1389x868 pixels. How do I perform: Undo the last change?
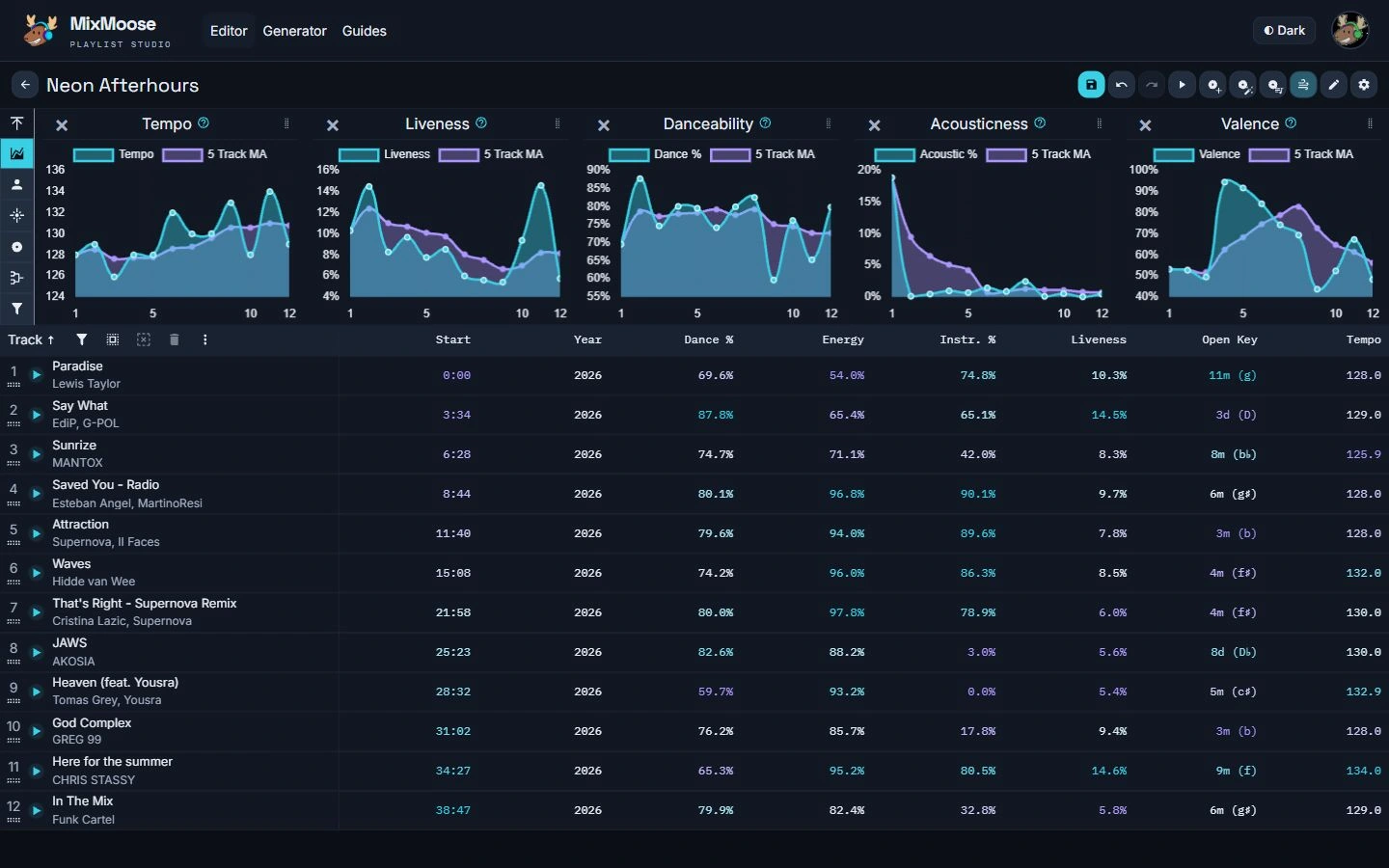pos(1122,85)
